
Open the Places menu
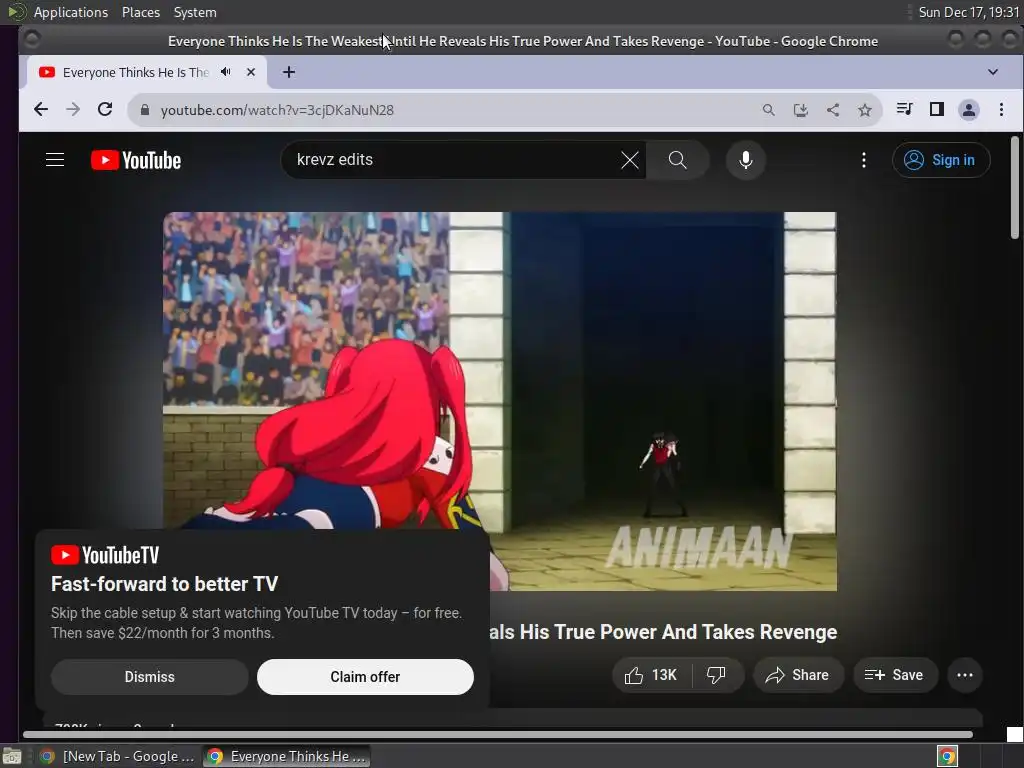pos(140,12)
